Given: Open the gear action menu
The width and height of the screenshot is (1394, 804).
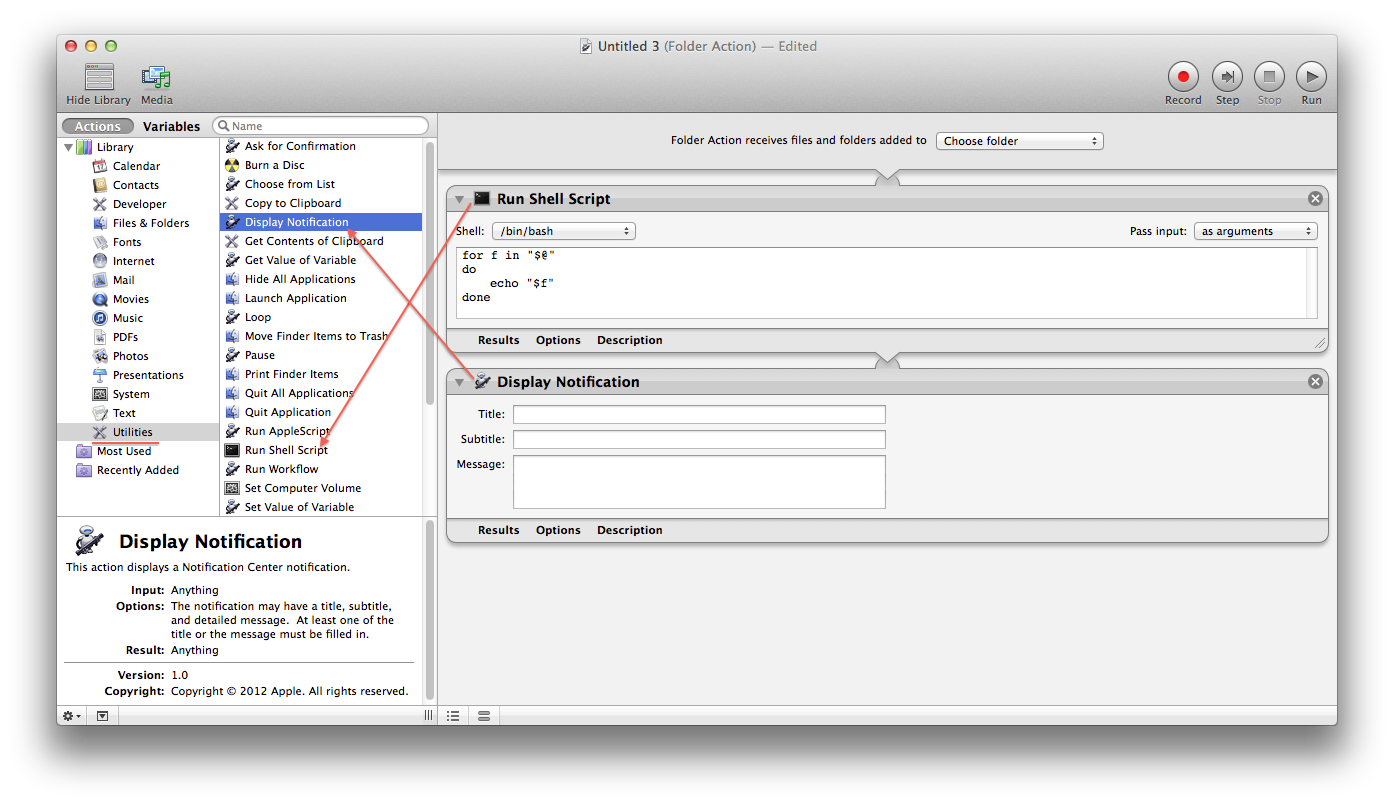Looking at the screenshot, I should 72,716.
